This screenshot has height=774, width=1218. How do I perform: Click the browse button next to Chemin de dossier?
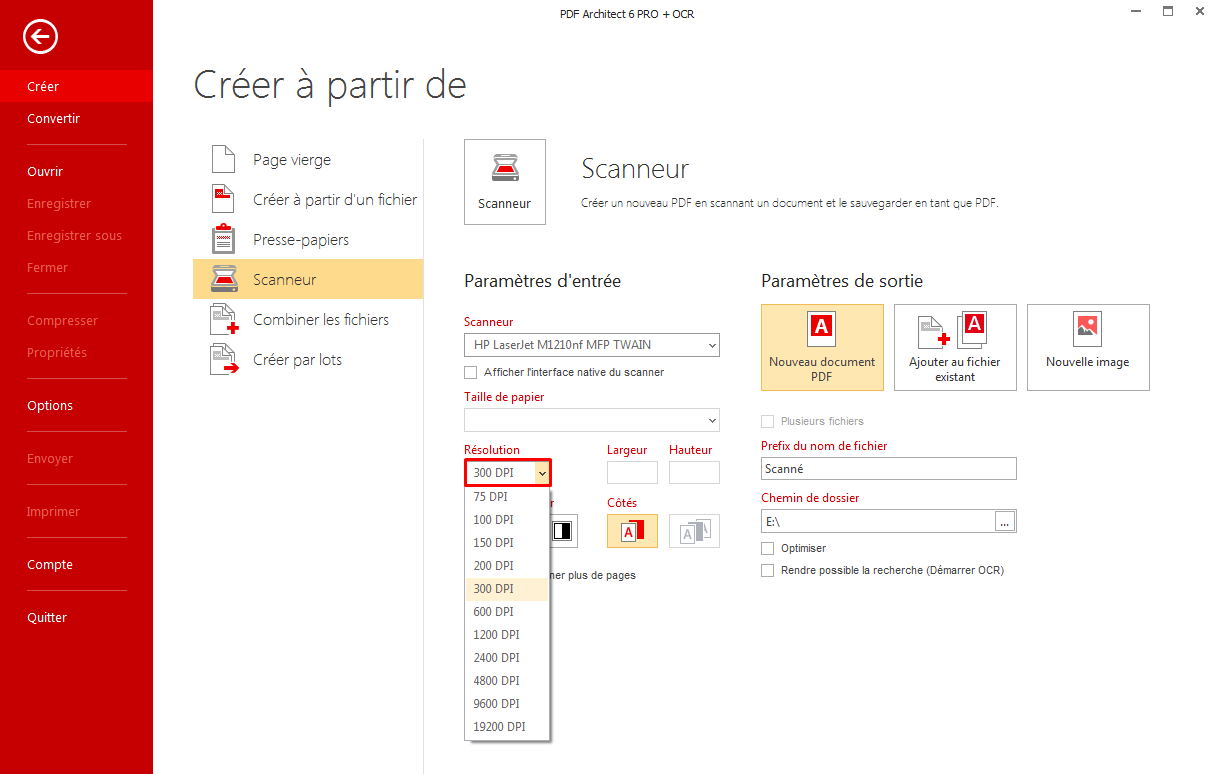[x=1005, y=521]
